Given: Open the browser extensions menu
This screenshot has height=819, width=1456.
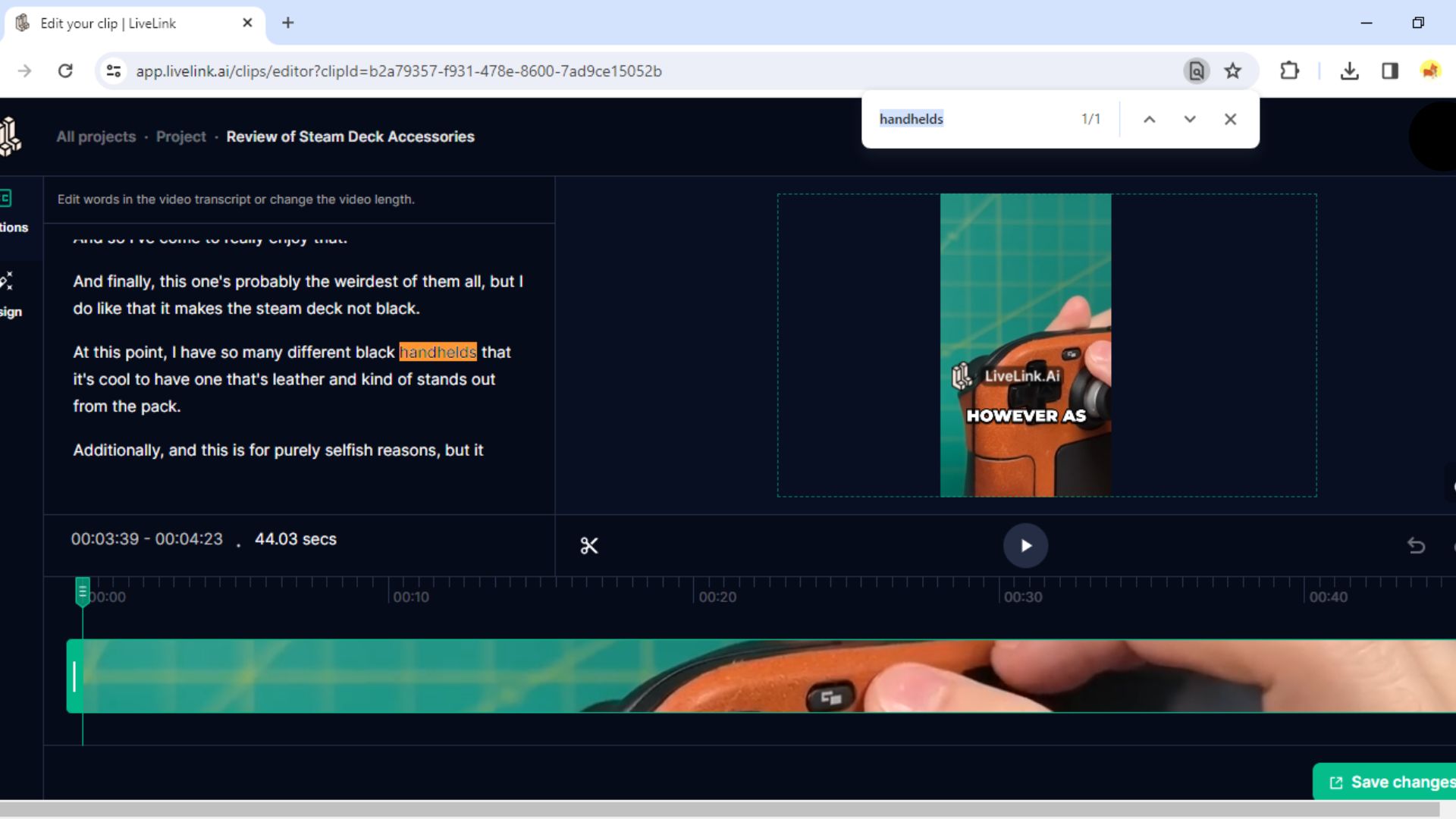Looking at the screenshot, I should tap(1289, 71).
